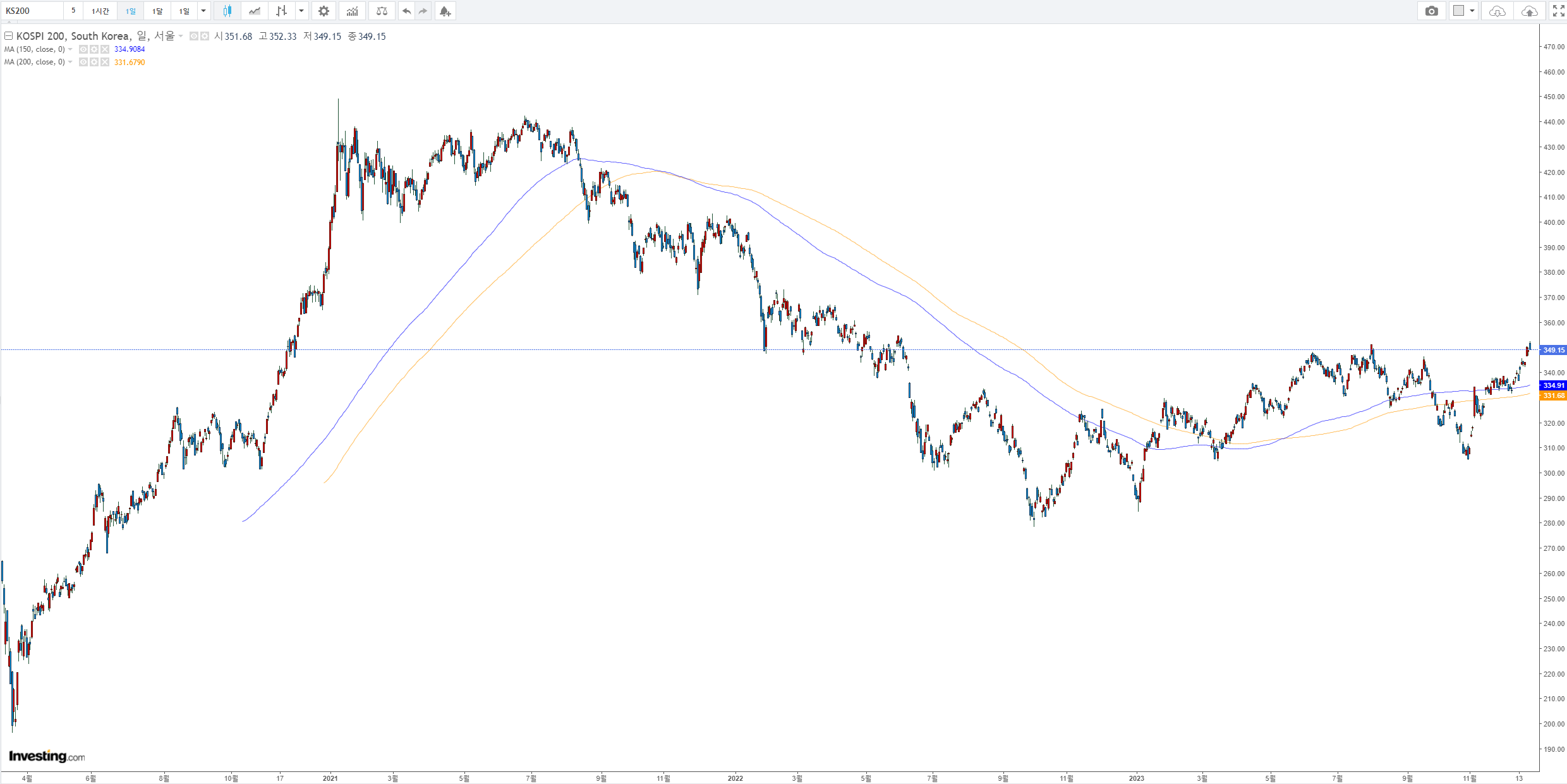Switch to area line chart icon
Viewport: 1567px width, 784px height.
coord(255,11)
